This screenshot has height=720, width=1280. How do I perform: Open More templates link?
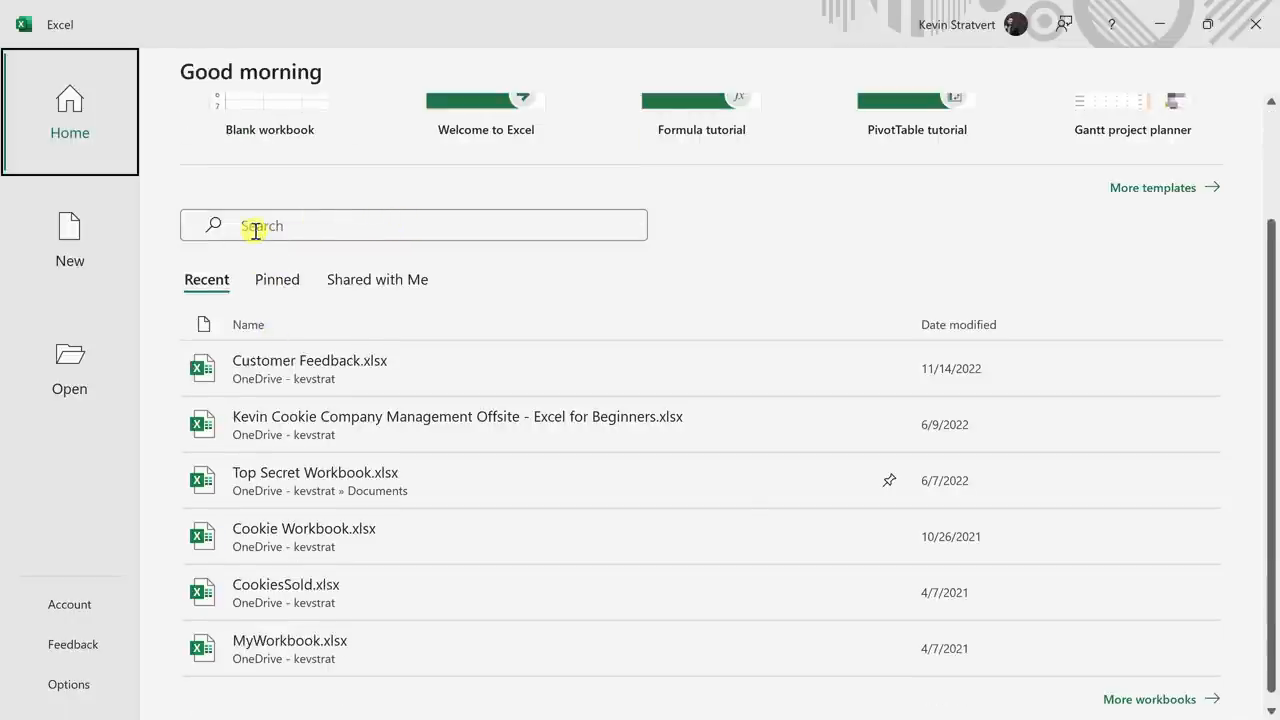1164,188
